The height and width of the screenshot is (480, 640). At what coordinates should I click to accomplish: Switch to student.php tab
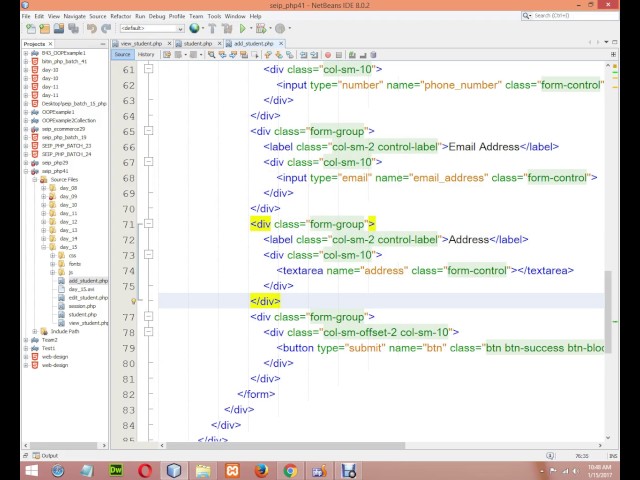point(198,43)
